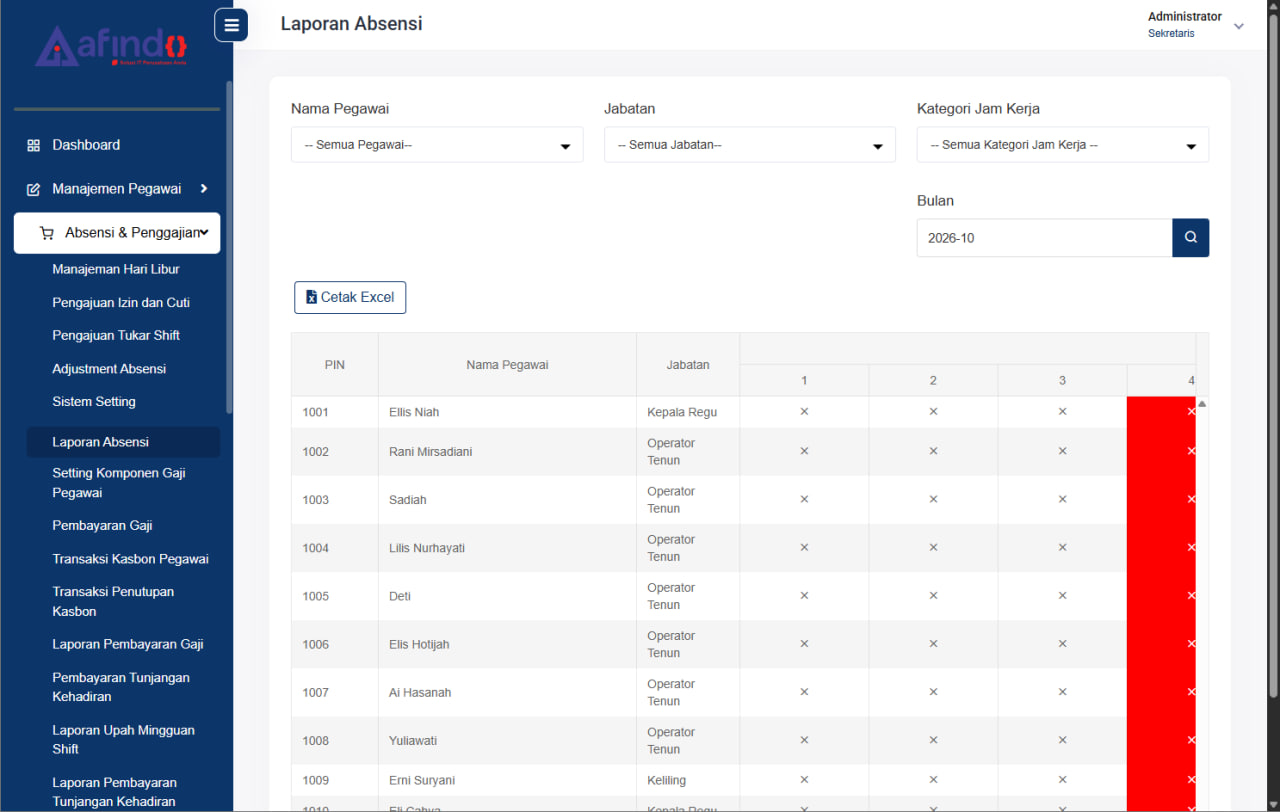Collapse the Absensi & Penggajian chevron
The height and width of the screenshot is (812, 1280).
(x=204, y=233)
